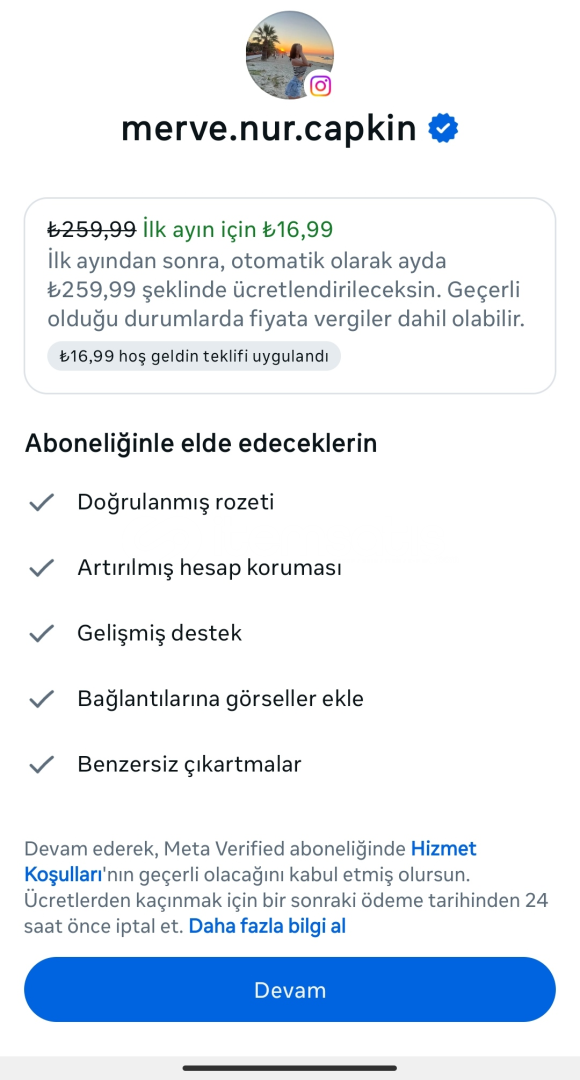Viewport: 580px width, 1080px height.
Task: Tap the Benzersiz çıkartmalar benefit
Action: click(x=189, y=764)
